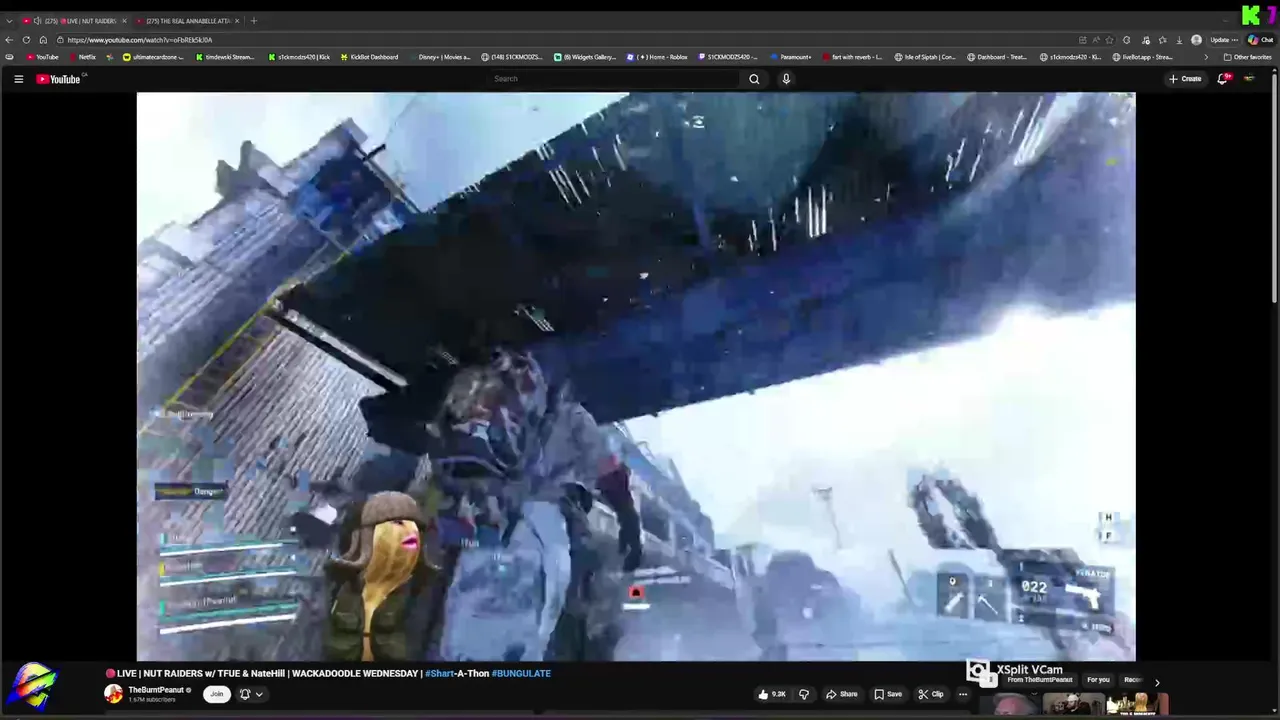Open TheBurntPeanut channel name link

click(x=156, y=690)
